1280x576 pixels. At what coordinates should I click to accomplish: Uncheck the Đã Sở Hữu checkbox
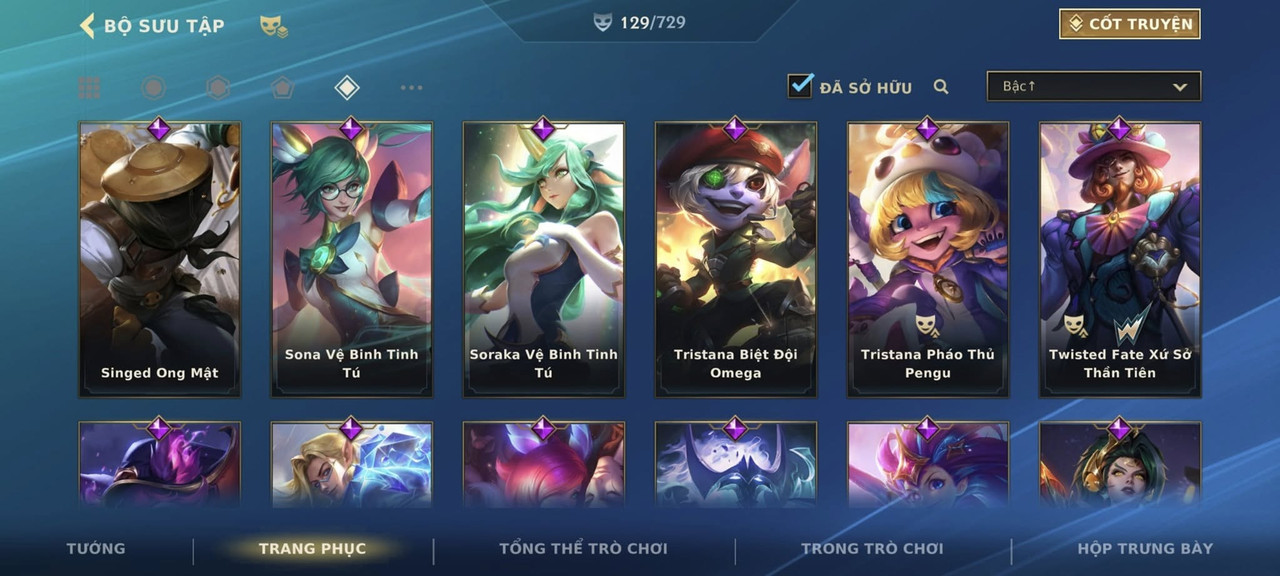(x=800, y=86)
